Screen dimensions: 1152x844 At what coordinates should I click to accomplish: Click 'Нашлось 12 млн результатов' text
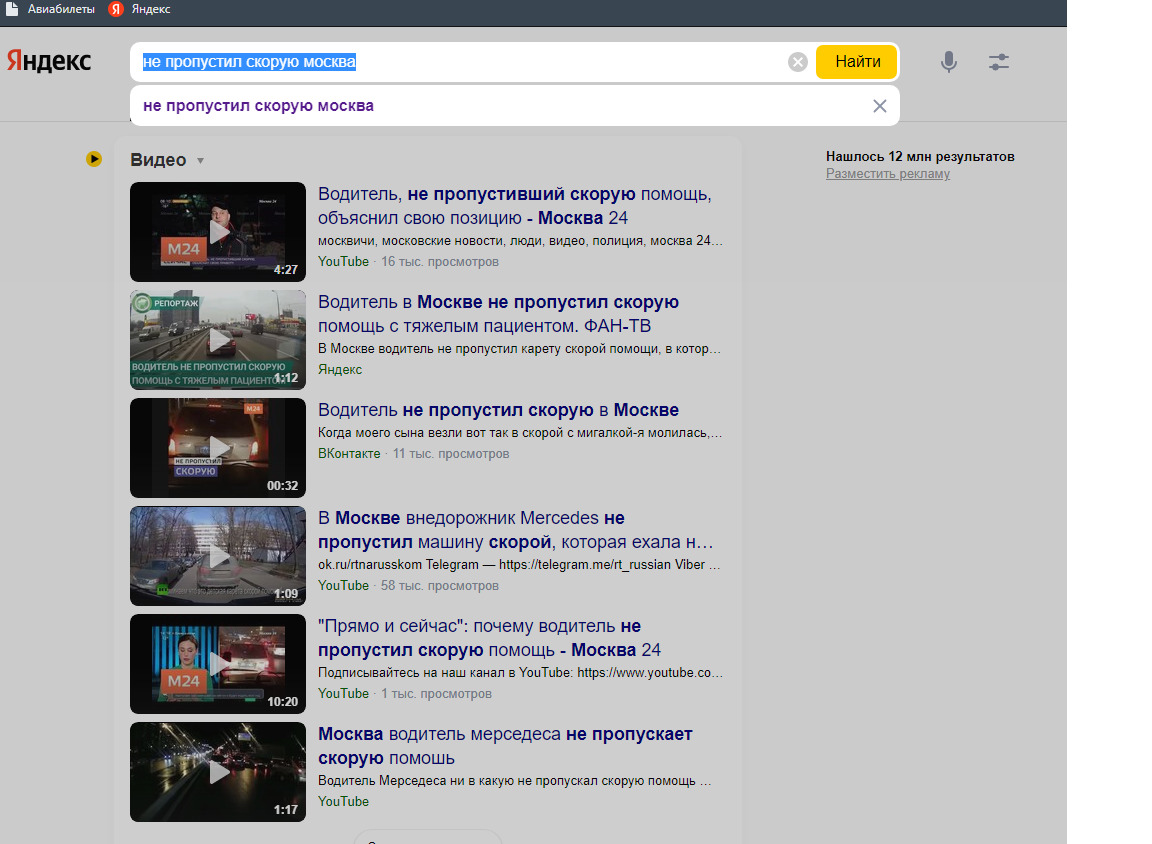pos(920,156)
